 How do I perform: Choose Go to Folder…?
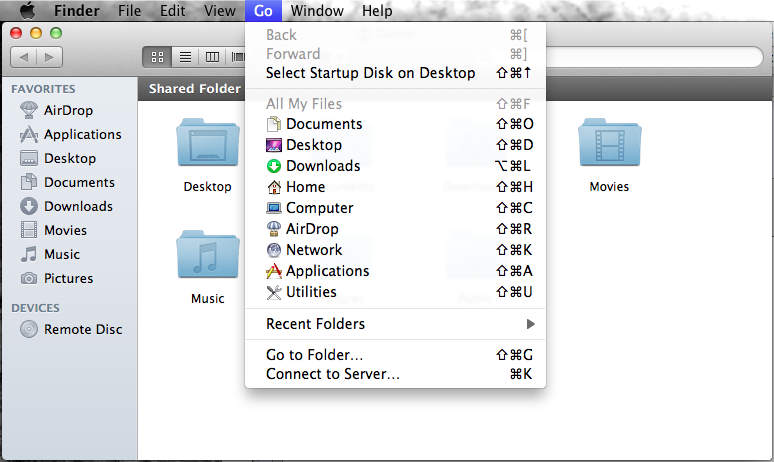395,355
